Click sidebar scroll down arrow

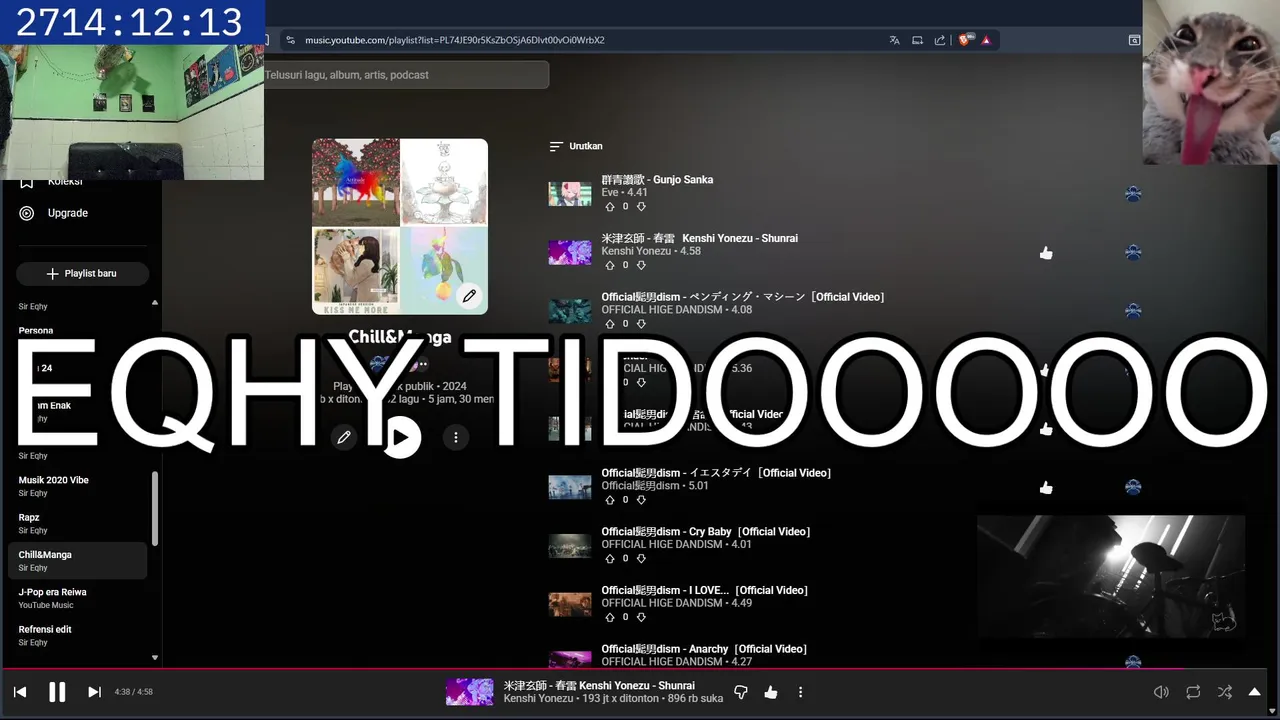click(155, 658)
